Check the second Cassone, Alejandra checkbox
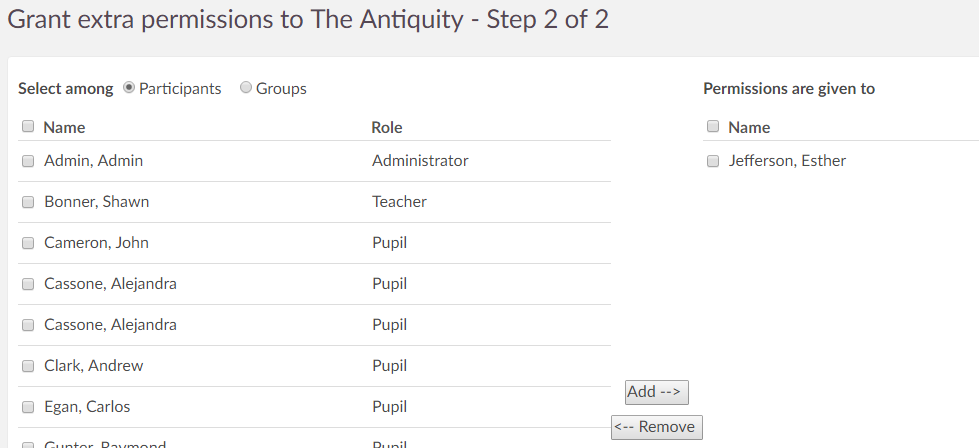 pyautogui.click(x=28, y=325)
